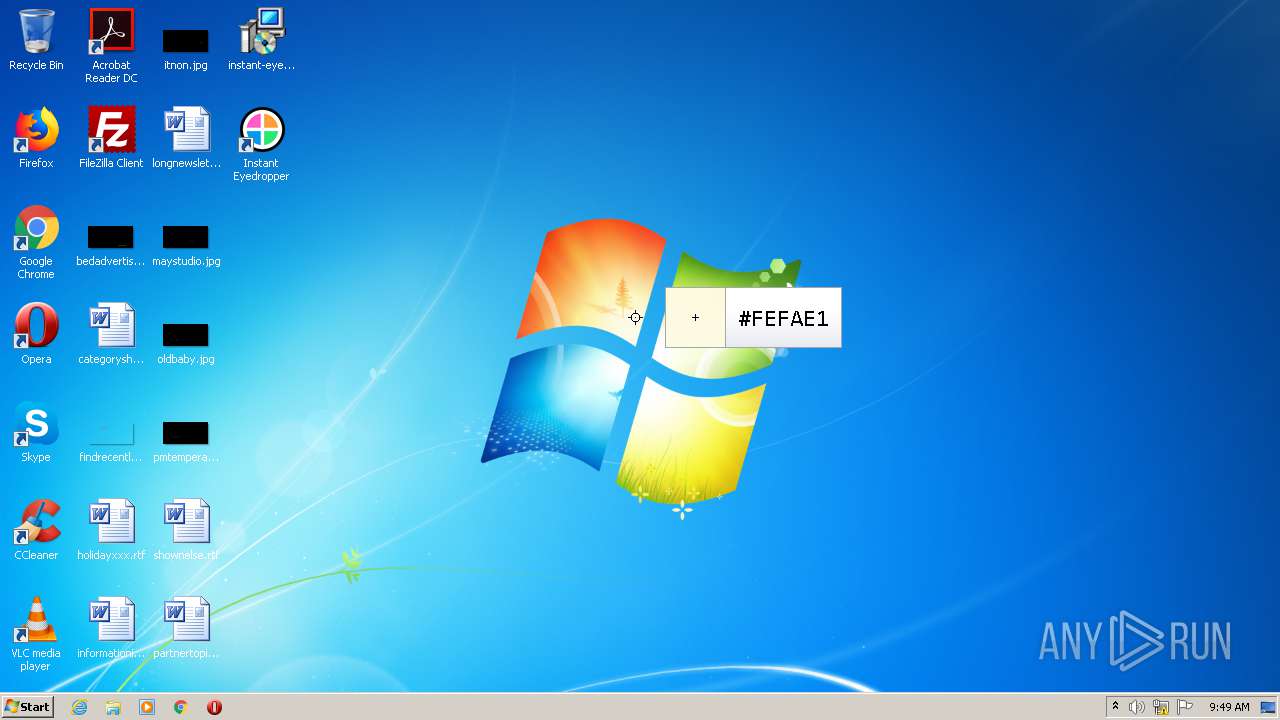
Task: Open the volume speaker tray icon
Action: coord(1137,707)
